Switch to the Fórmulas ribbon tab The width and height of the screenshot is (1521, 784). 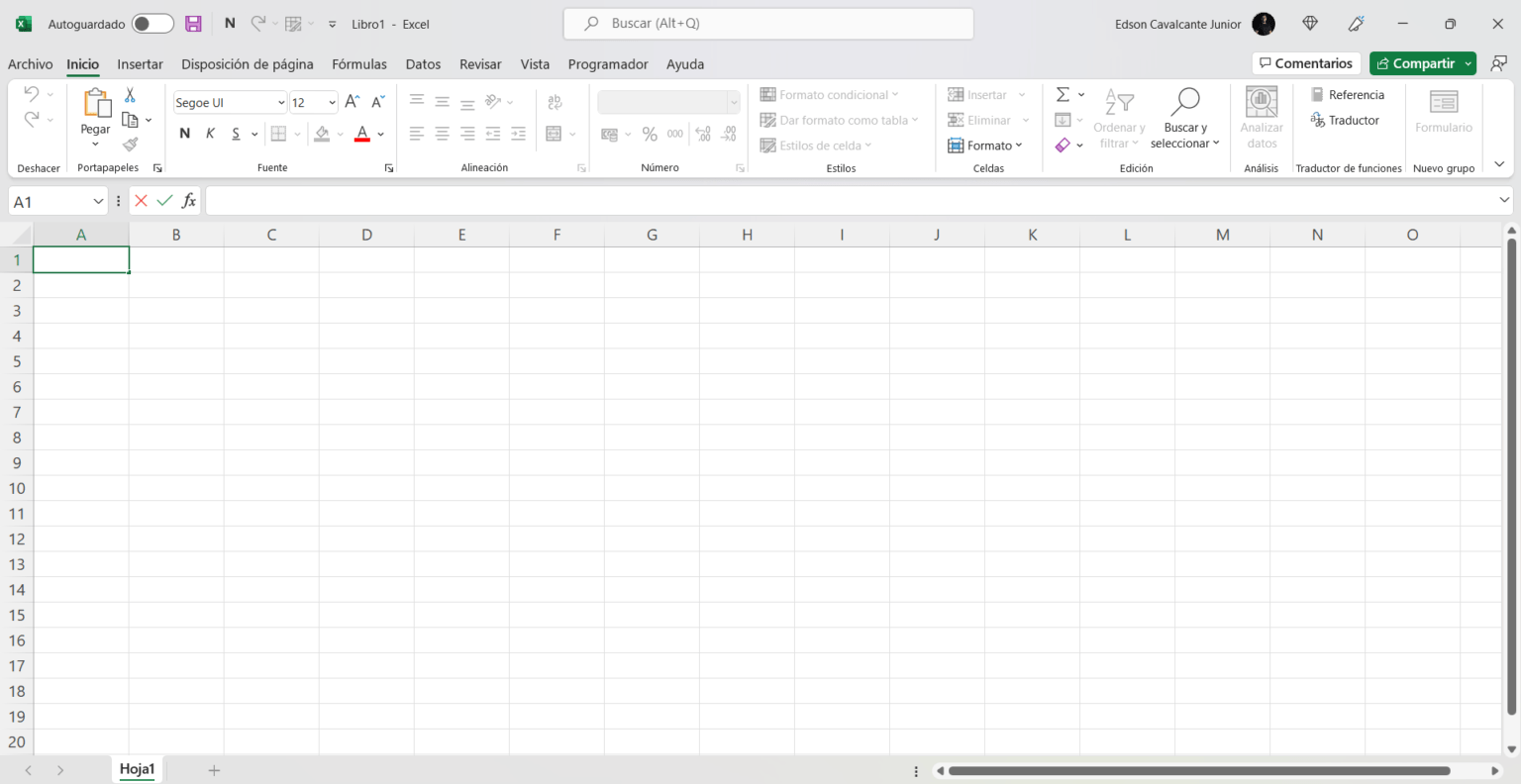tap(359, 64)
